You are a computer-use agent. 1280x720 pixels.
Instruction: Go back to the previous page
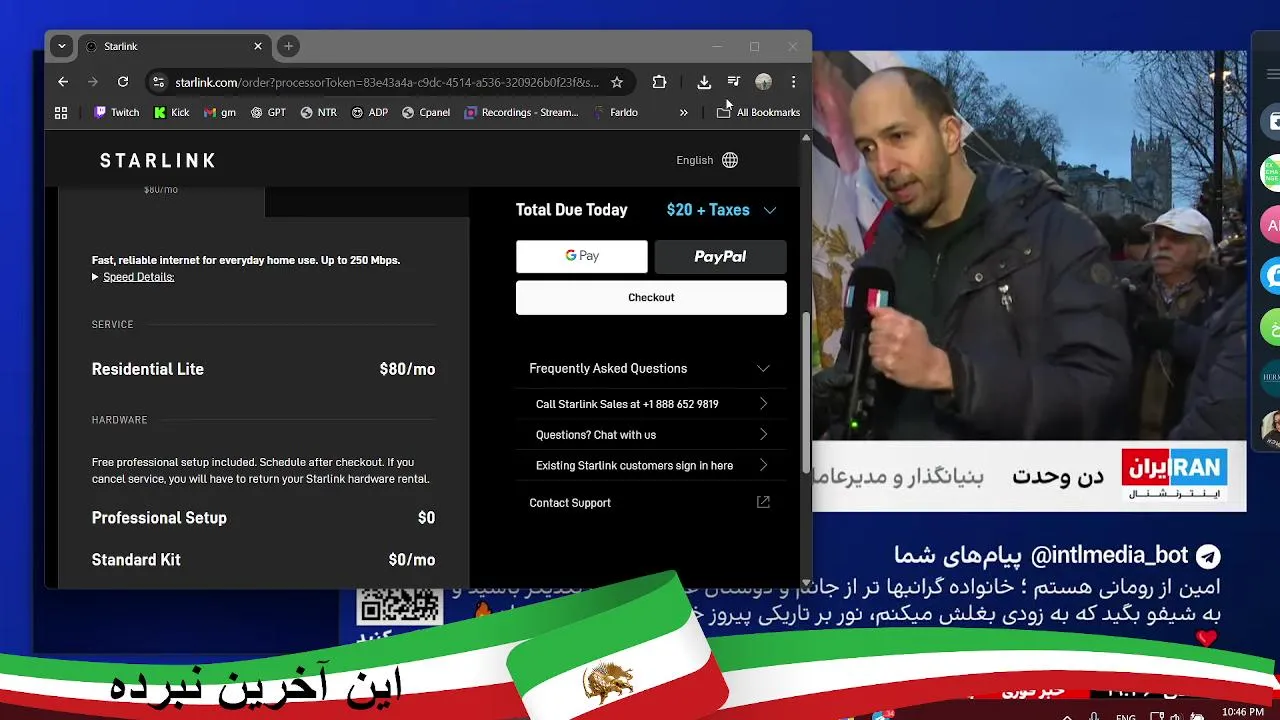tap(63, 82)
